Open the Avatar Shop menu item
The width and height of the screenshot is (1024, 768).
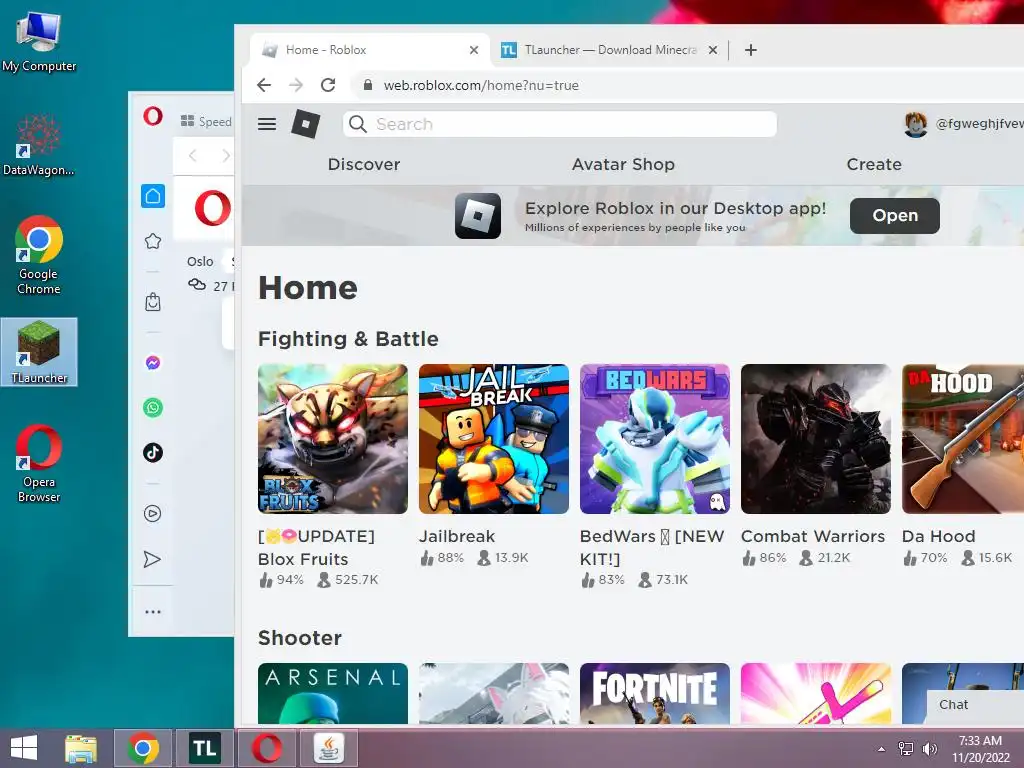pos(623,165)
